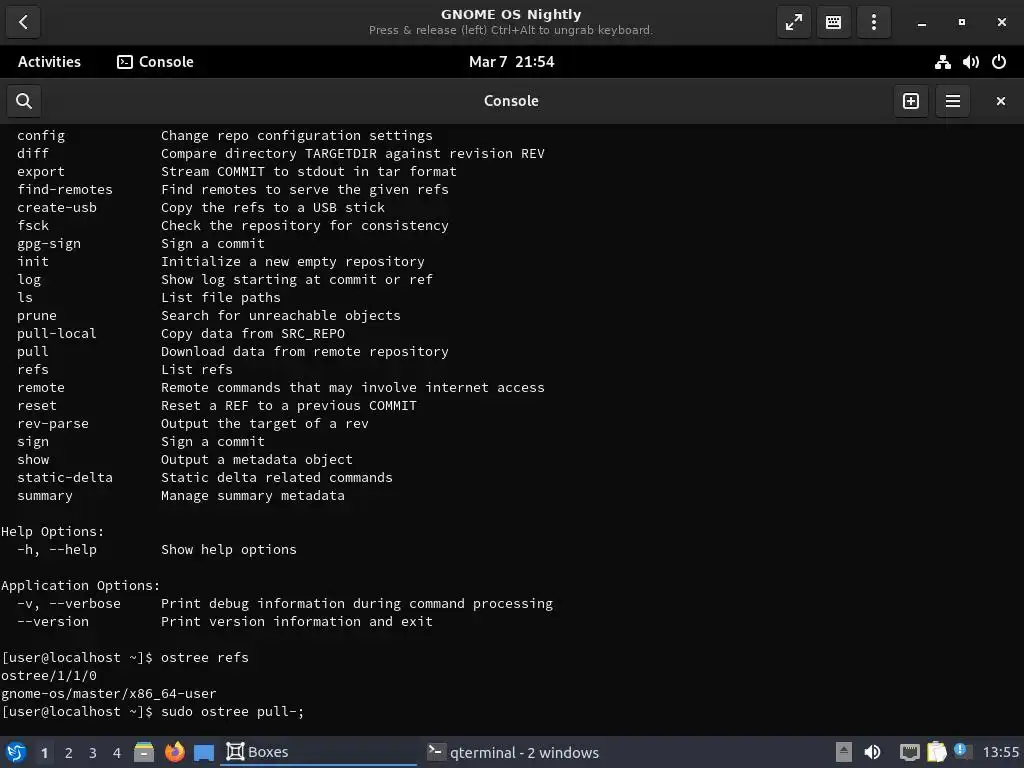Viewport: 1024px width, 768px height.
Task: Click the 'gnome-os/master/x86_64-user' output line
Action: [x=108, y=693]
